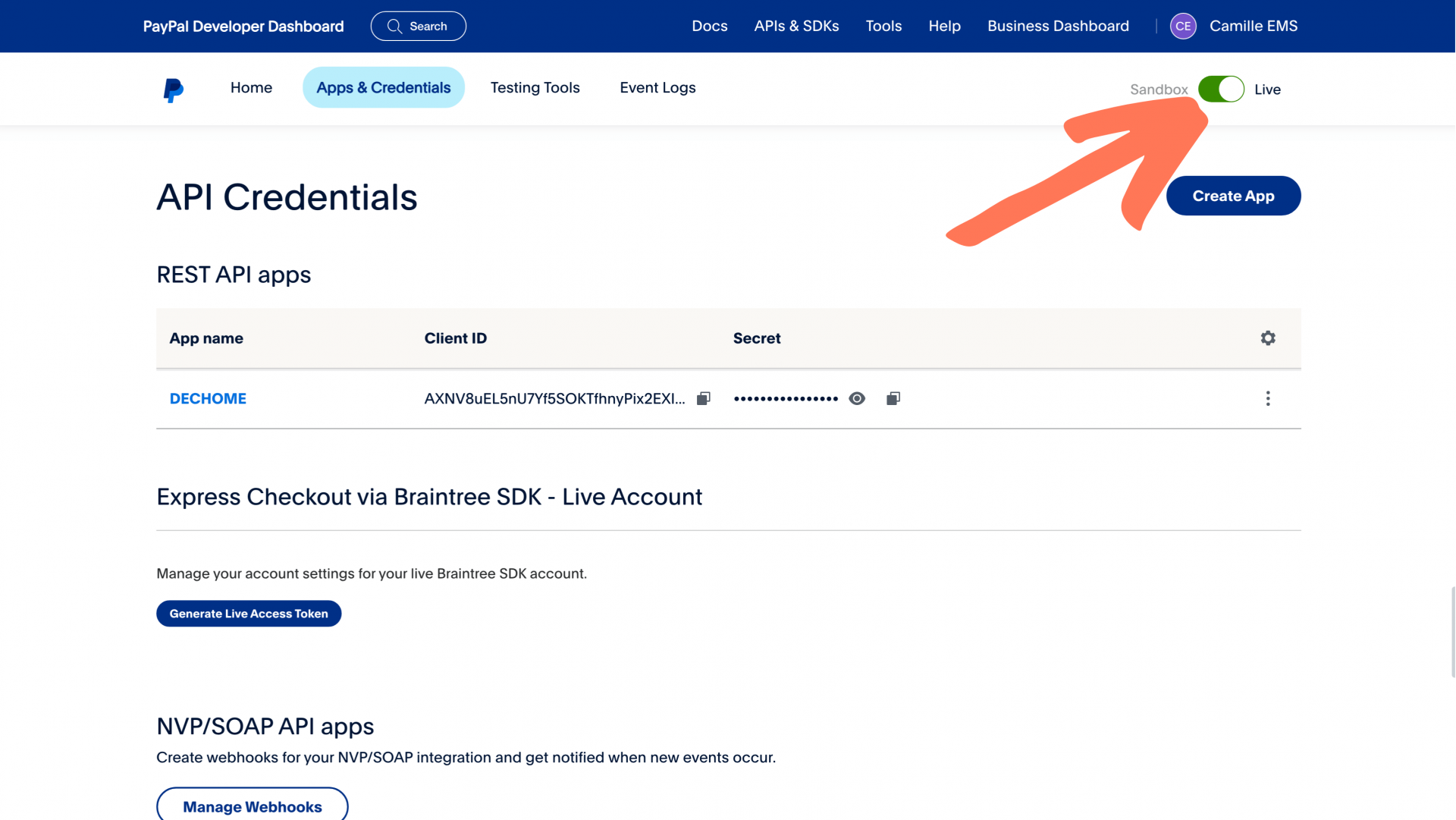Open the Help menu
The image size is (1456, 820).
(x=944, y=26)
